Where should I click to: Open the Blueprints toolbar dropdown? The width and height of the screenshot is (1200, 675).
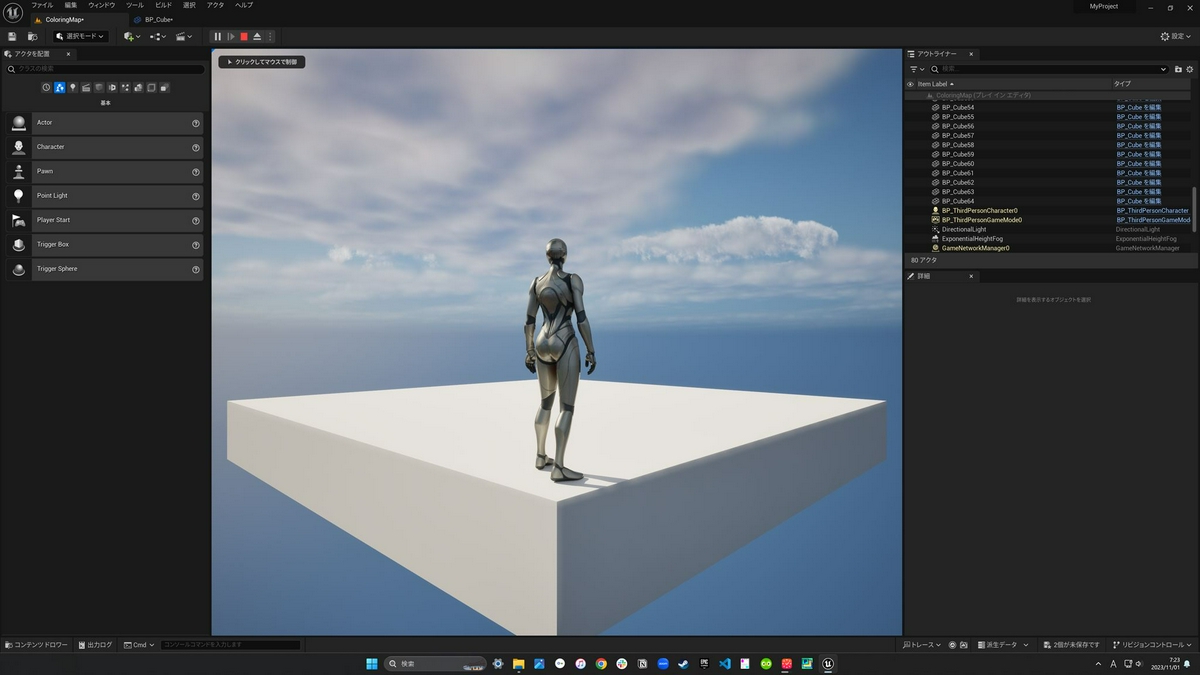[158, 36]
